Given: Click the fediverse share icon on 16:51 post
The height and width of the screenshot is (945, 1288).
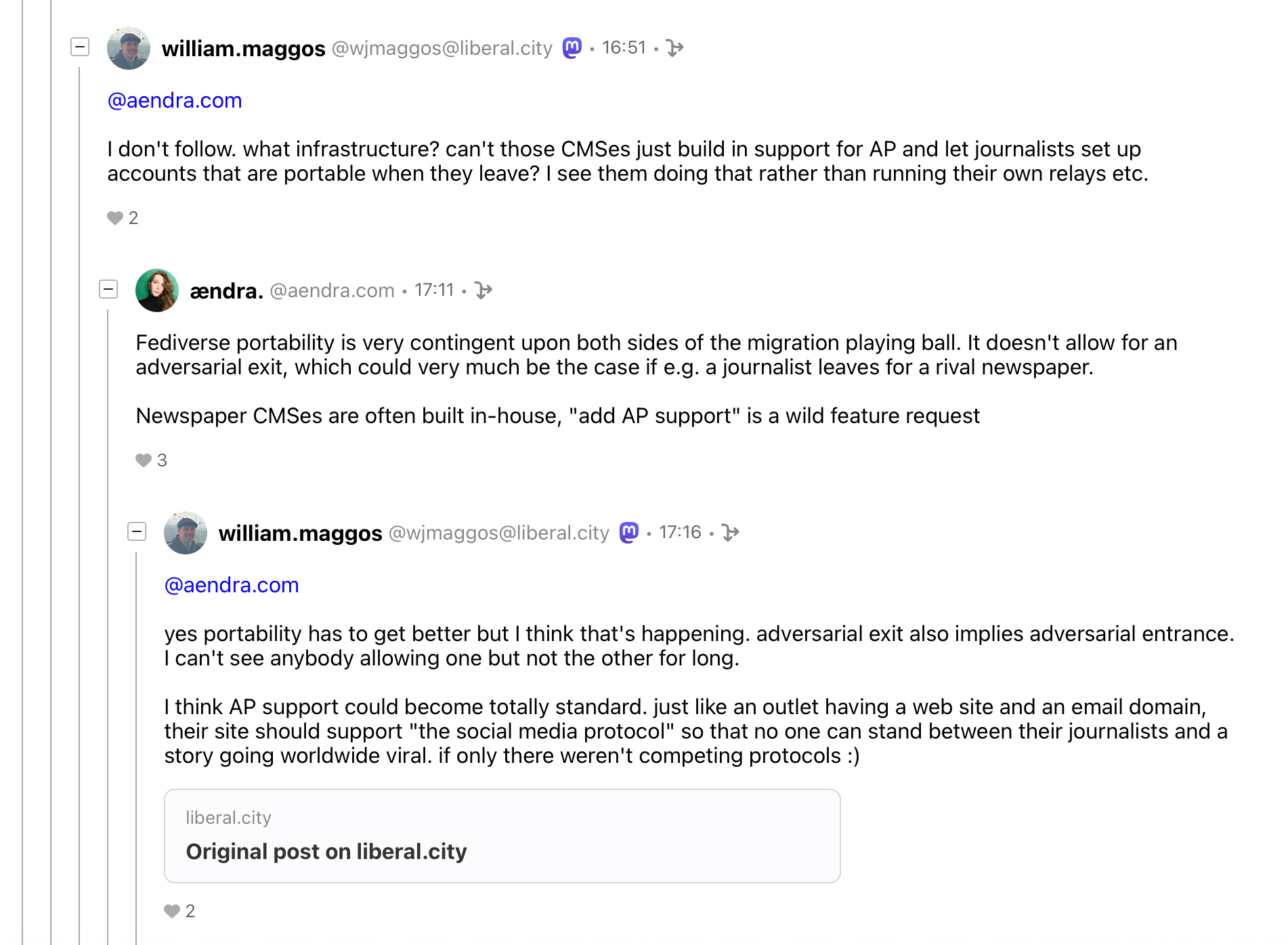Looking at the screenshot, I should pos(674,48).
